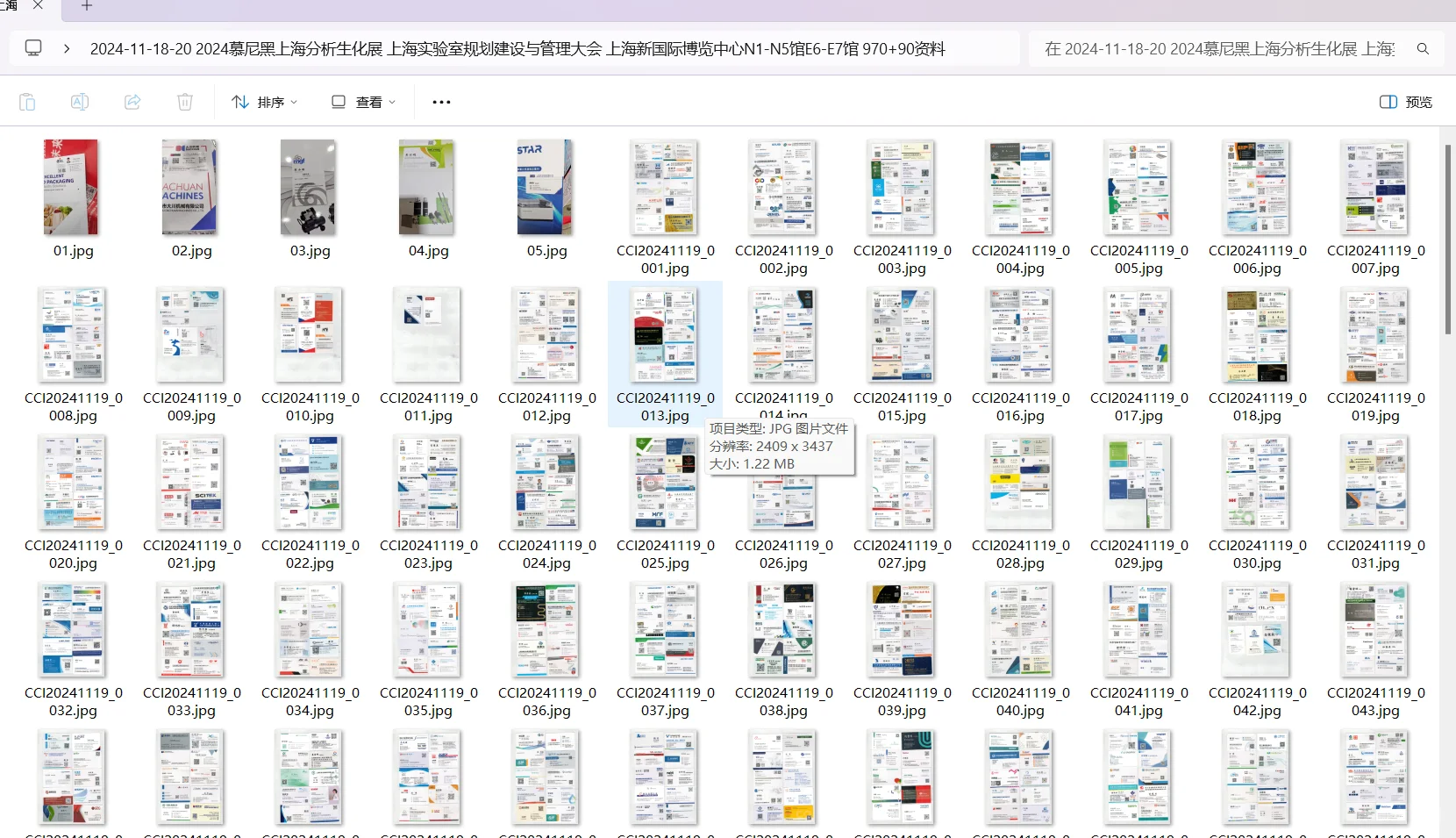Screen dimensions: 1456x838
Task: Click the folder path in address bar
Action: pos(517,49)
